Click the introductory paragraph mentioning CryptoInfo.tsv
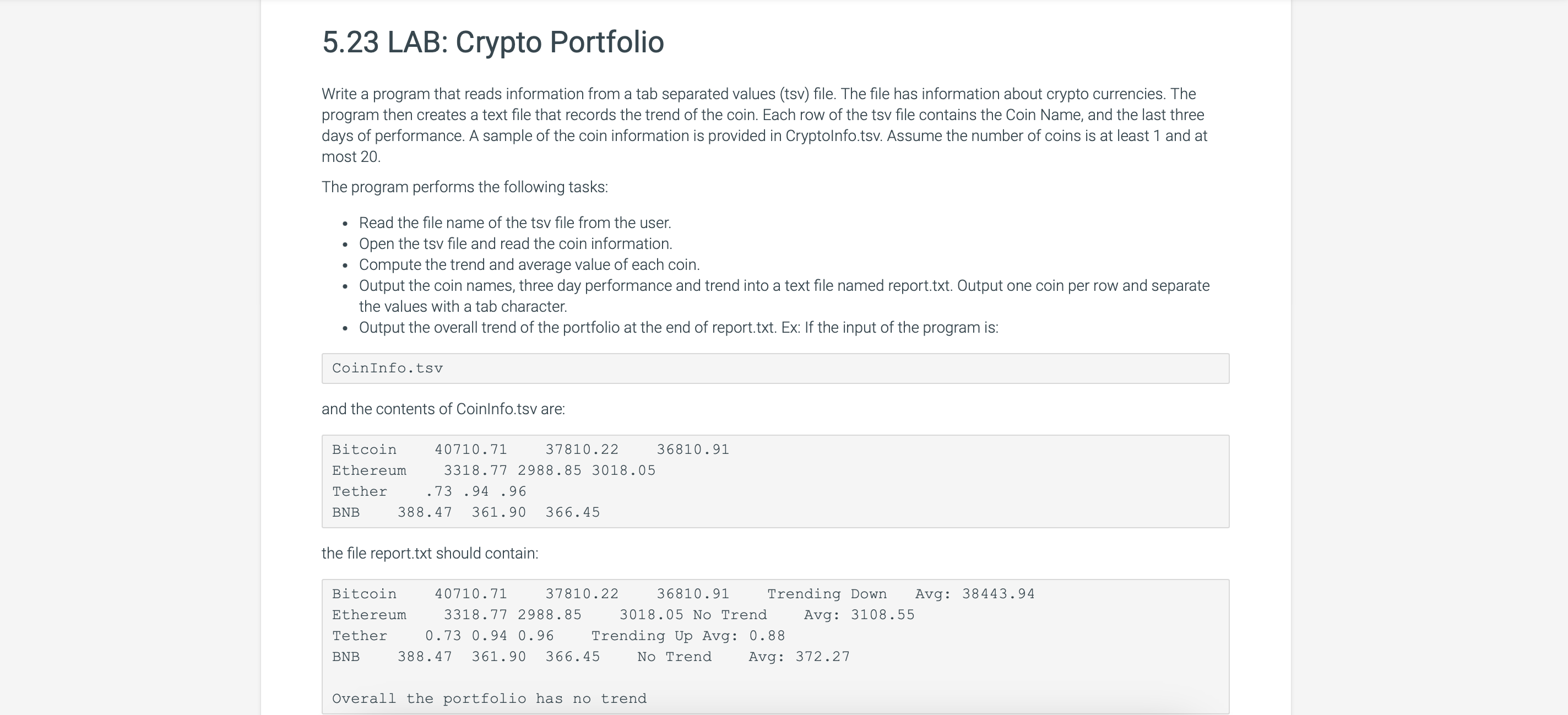Viewport: 1568px width, 715px height. [x=764, y=125]
